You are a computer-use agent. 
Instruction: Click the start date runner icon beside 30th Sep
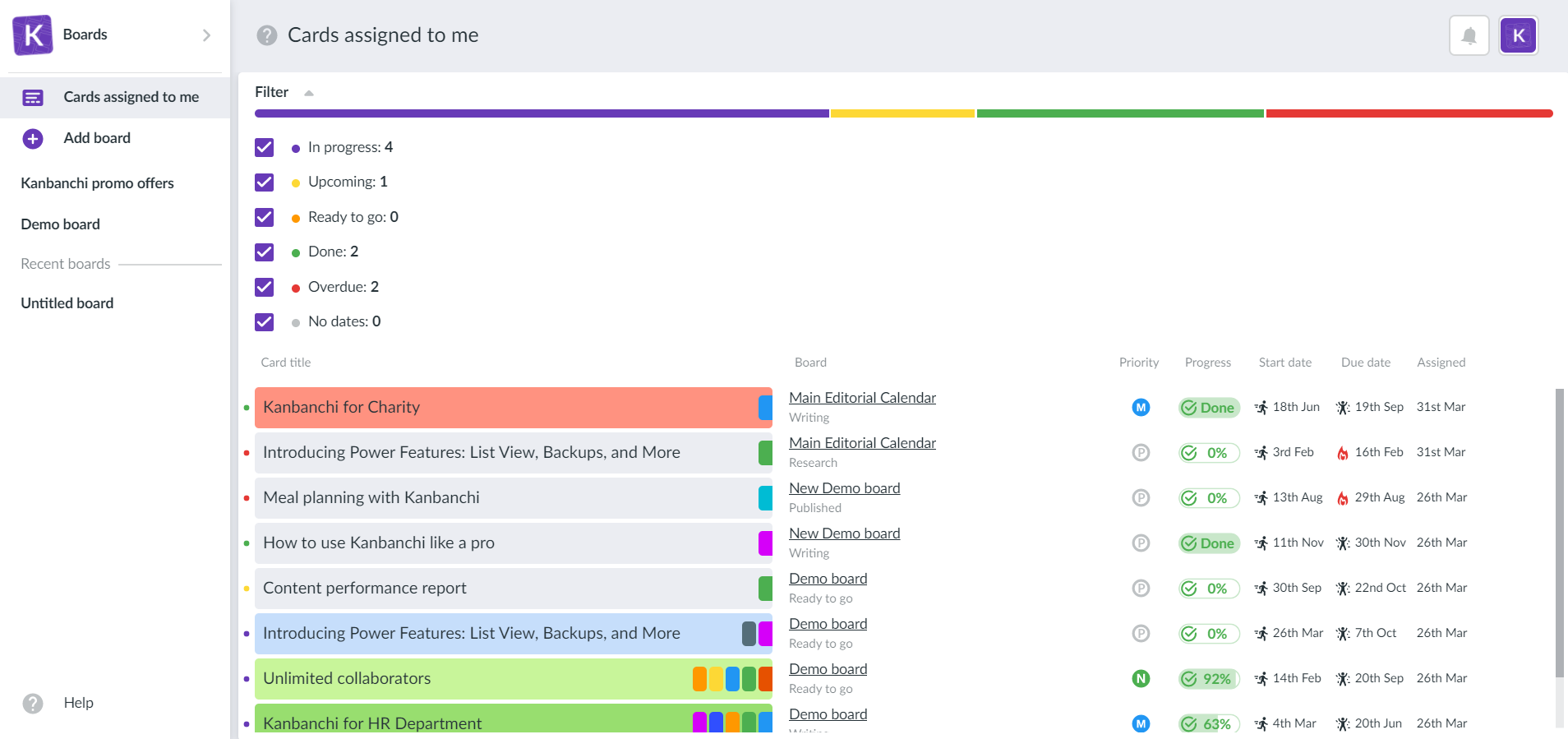click(x=1261, y=589)
